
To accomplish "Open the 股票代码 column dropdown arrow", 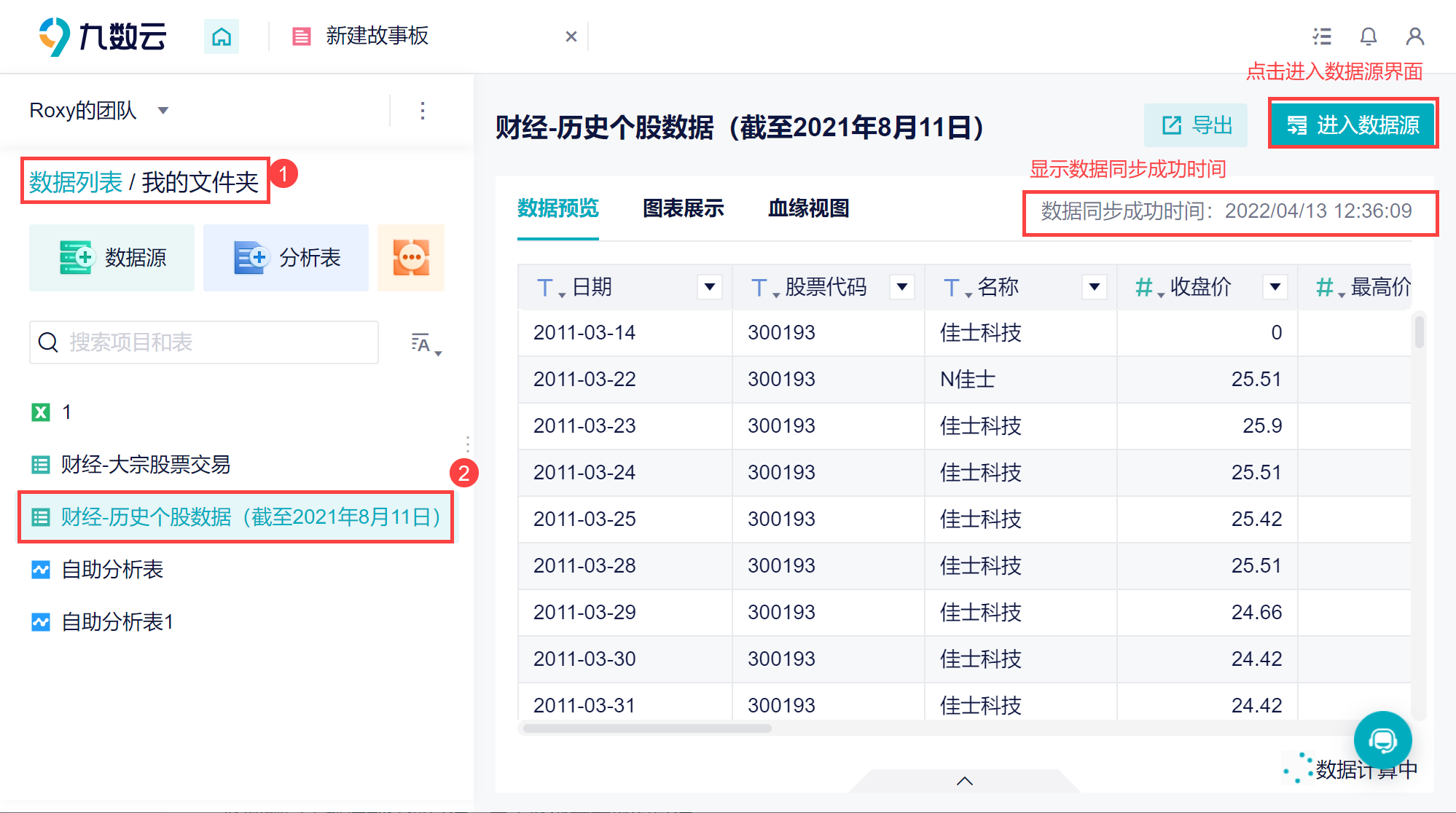I will pos(901,287).
